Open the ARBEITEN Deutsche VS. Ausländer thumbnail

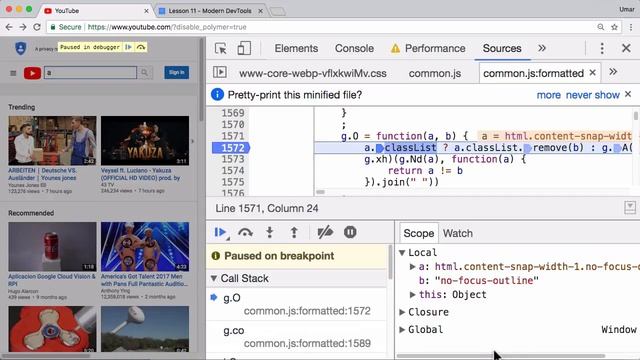[x=52, y=140]
